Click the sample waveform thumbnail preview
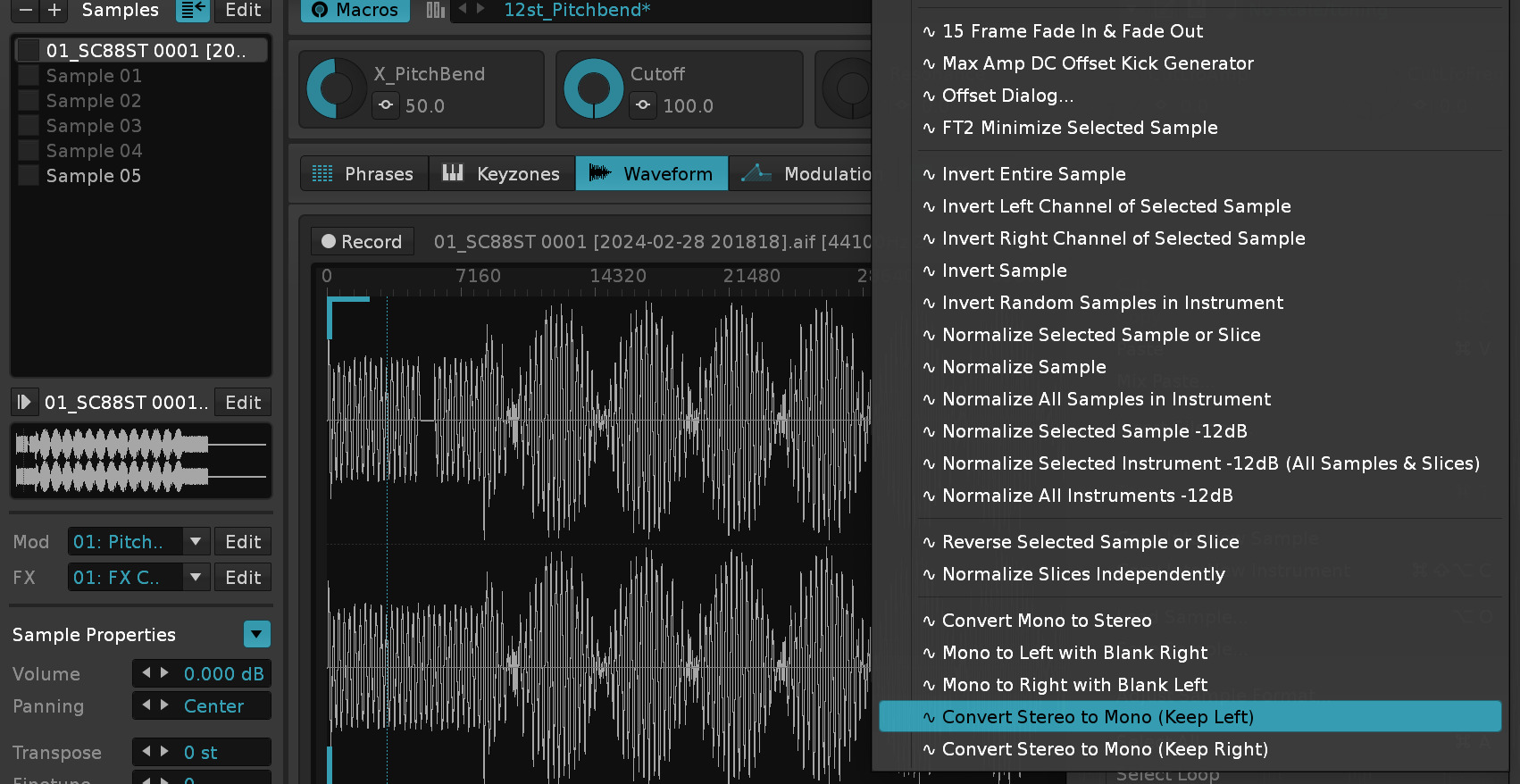 (140, 461)
